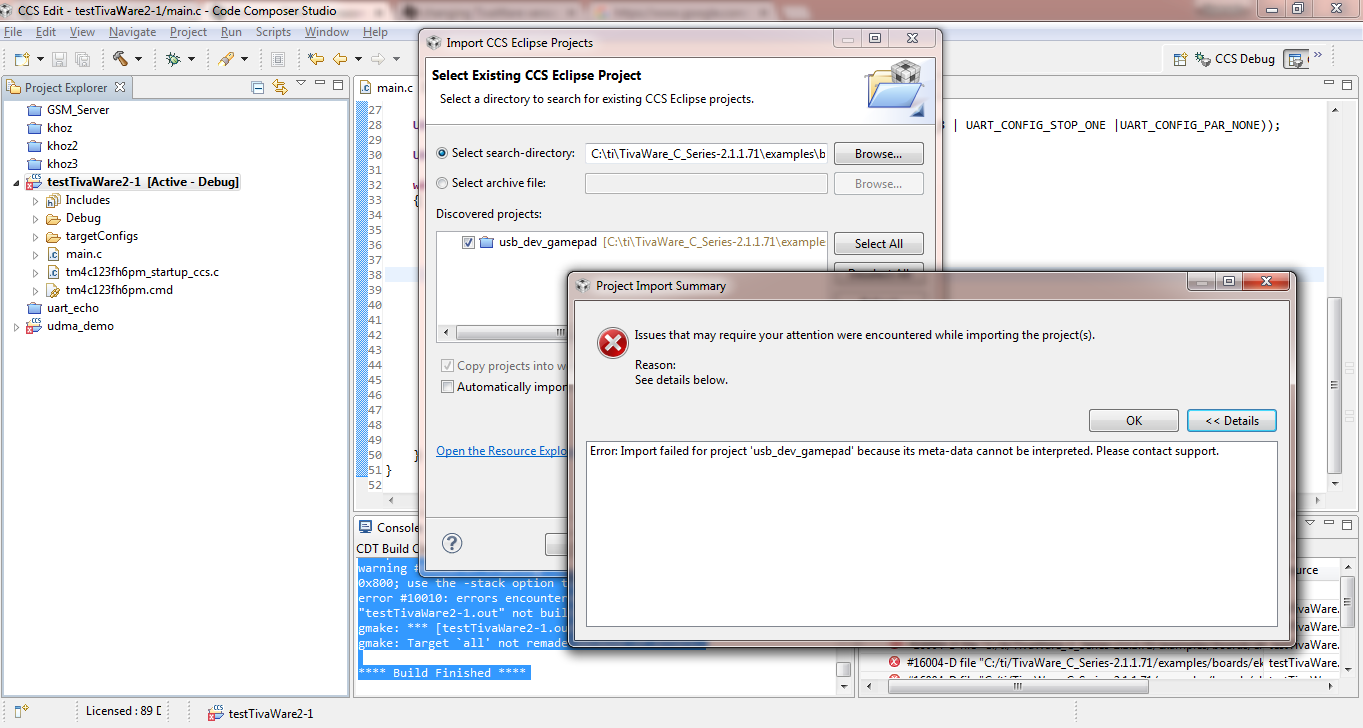The width and height of the screenshot is (1363, 728).
Task: Click the << Details button
Action: click(1232, 421)
